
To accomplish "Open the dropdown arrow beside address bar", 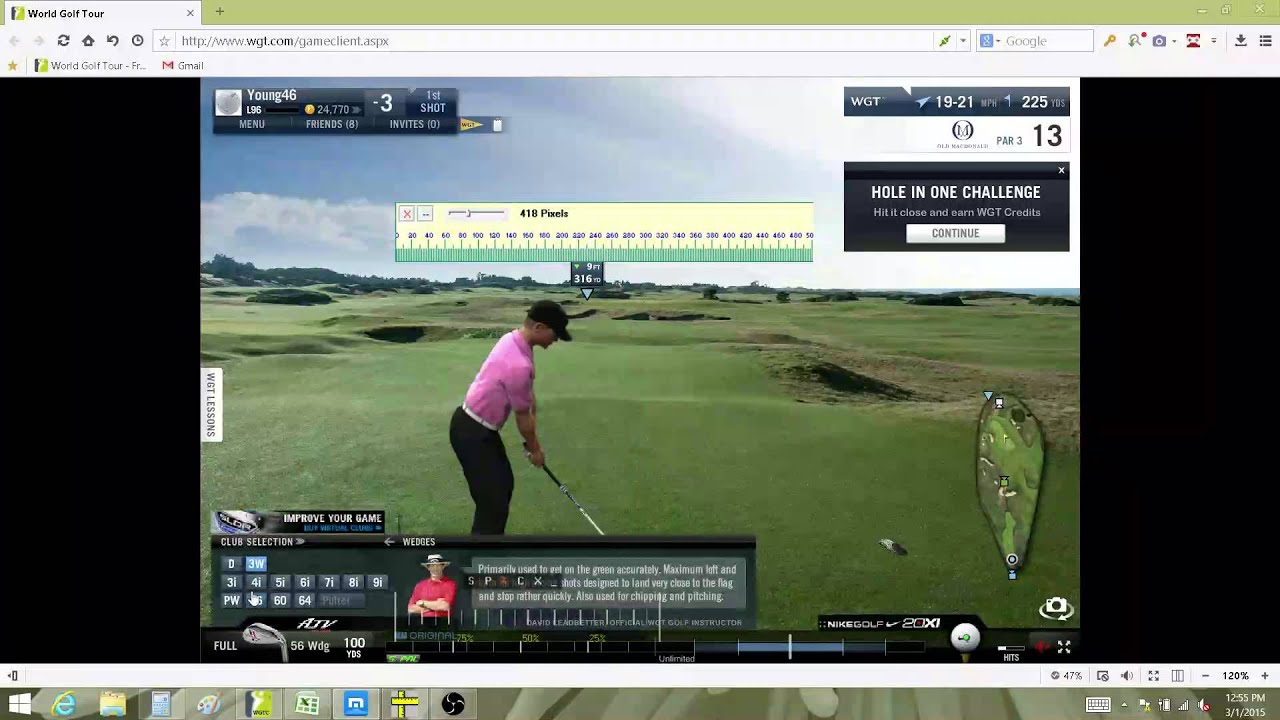I will [963, 41].
